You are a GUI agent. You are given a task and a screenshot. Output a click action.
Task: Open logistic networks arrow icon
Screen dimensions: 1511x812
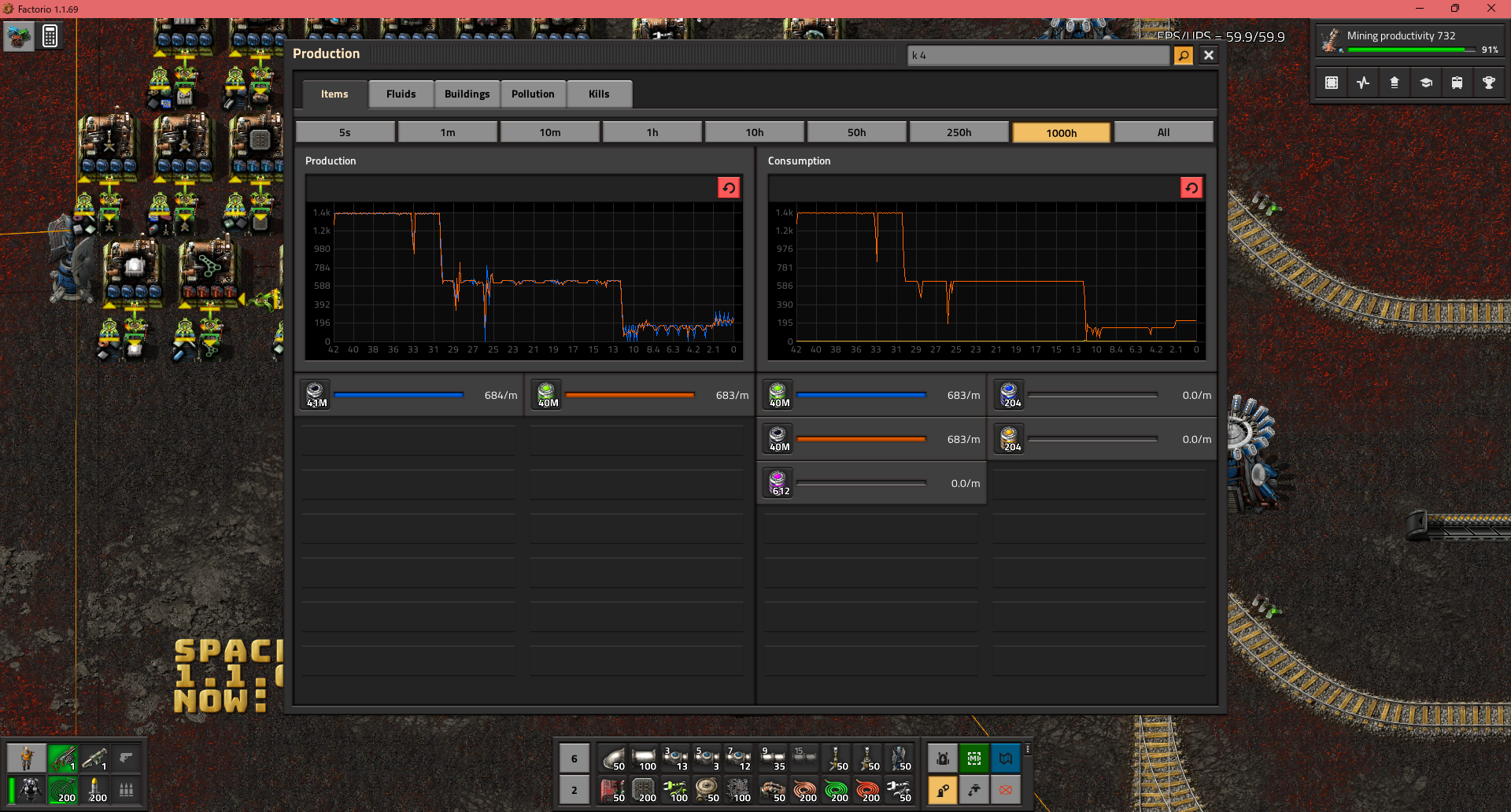pyautogui.click(x=1395, y=83)
